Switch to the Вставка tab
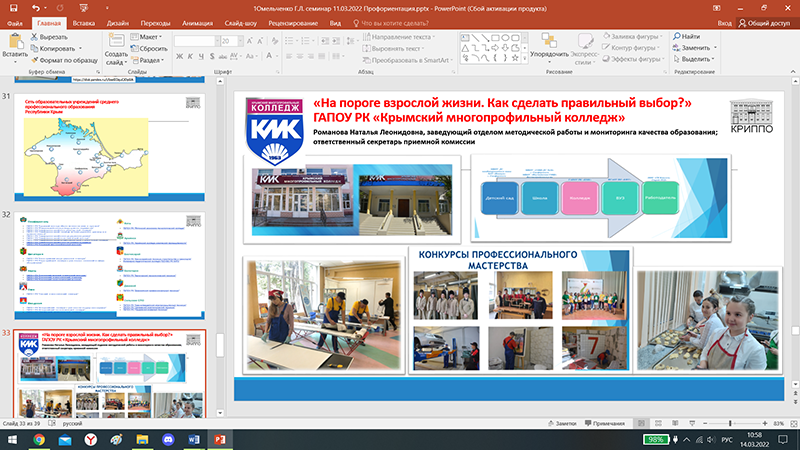 [84, 23]
